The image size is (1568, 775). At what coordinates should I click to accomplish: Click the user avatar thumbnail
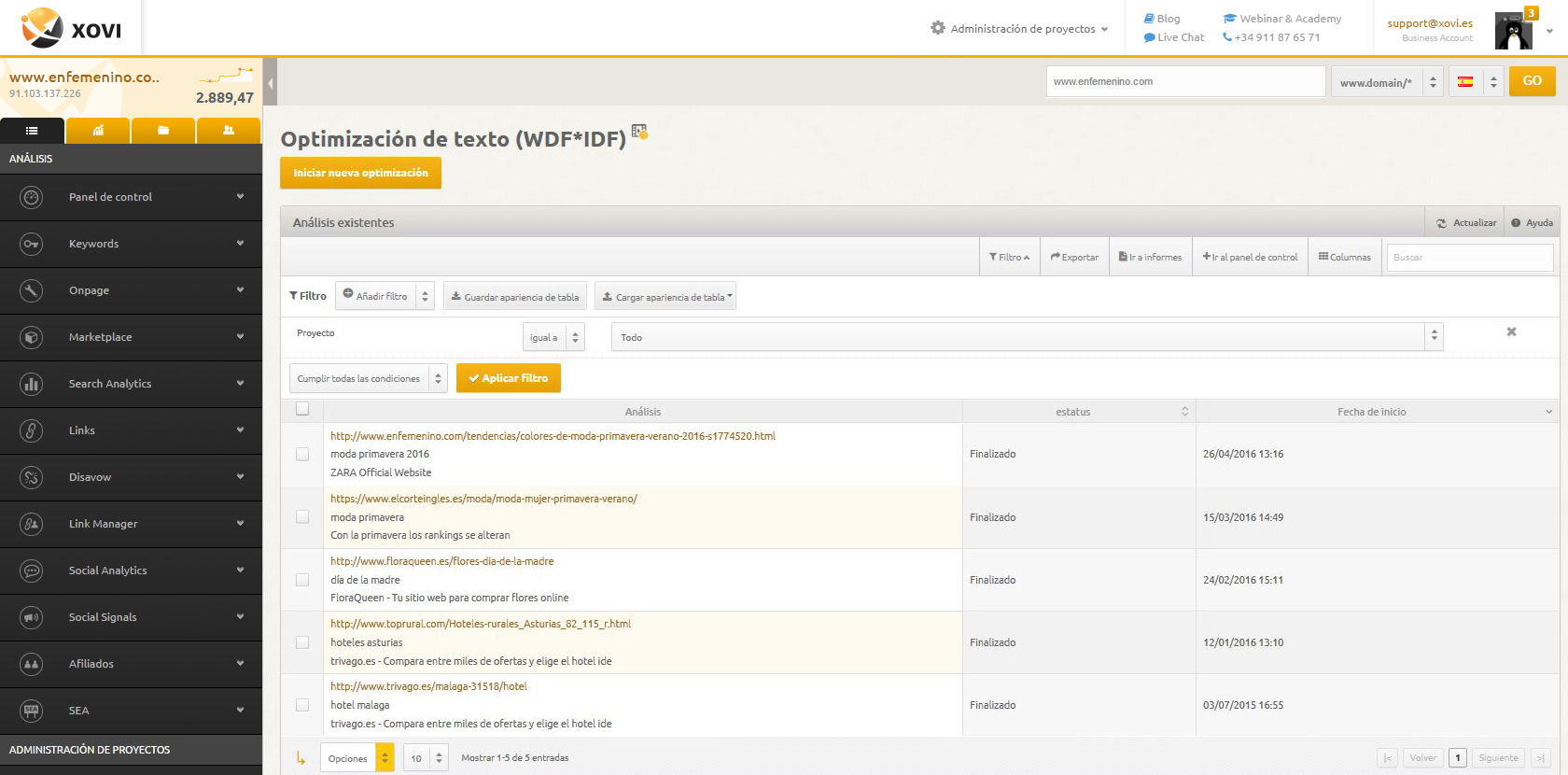(1513, 31)
